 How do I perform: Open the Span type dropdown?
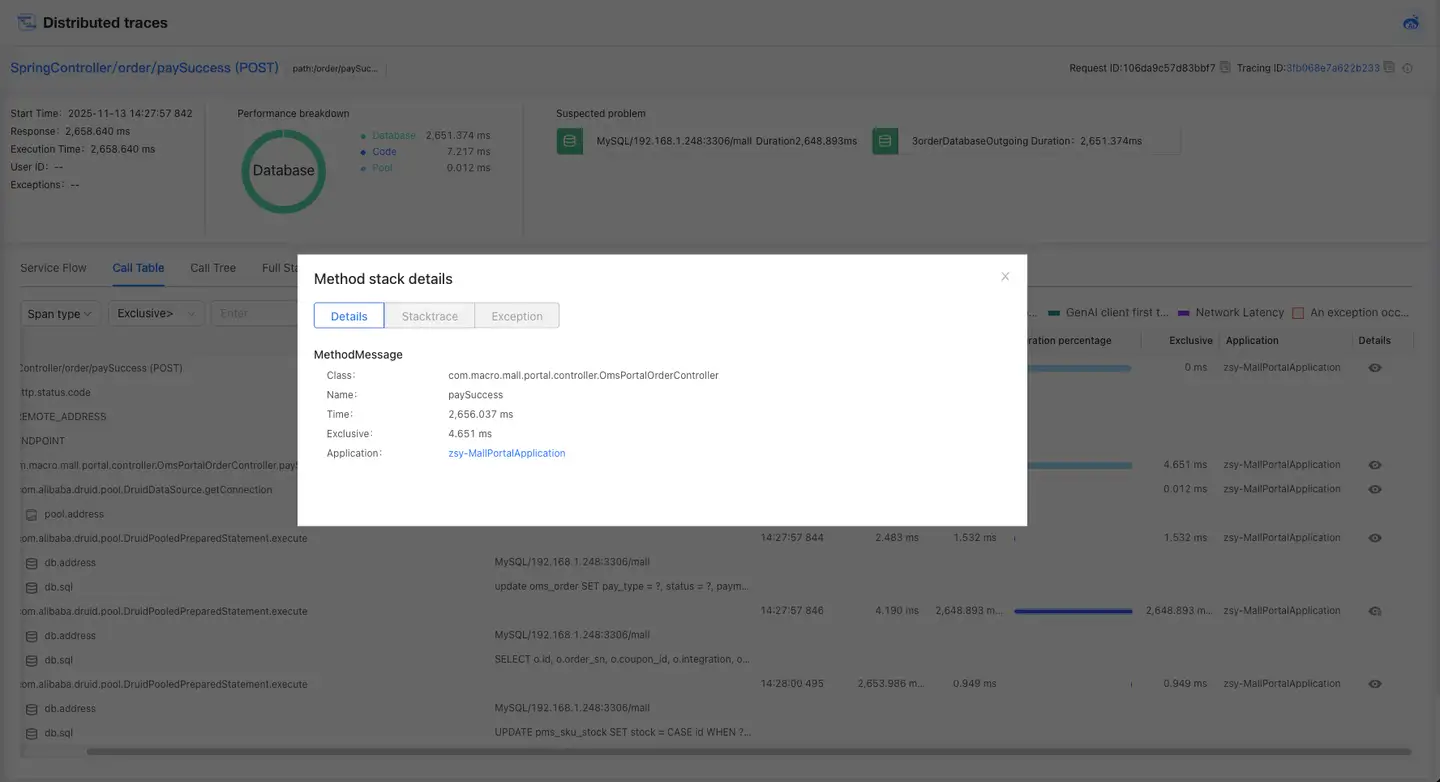point(60,314)
